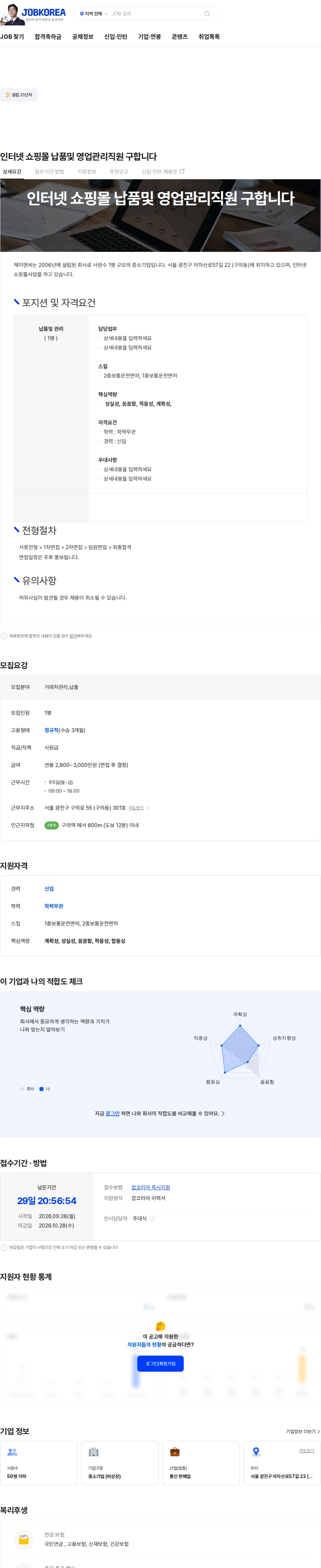Click the 나 legend swatch
Viewport: 321px width, 1568px height.
pos(41,1089)
